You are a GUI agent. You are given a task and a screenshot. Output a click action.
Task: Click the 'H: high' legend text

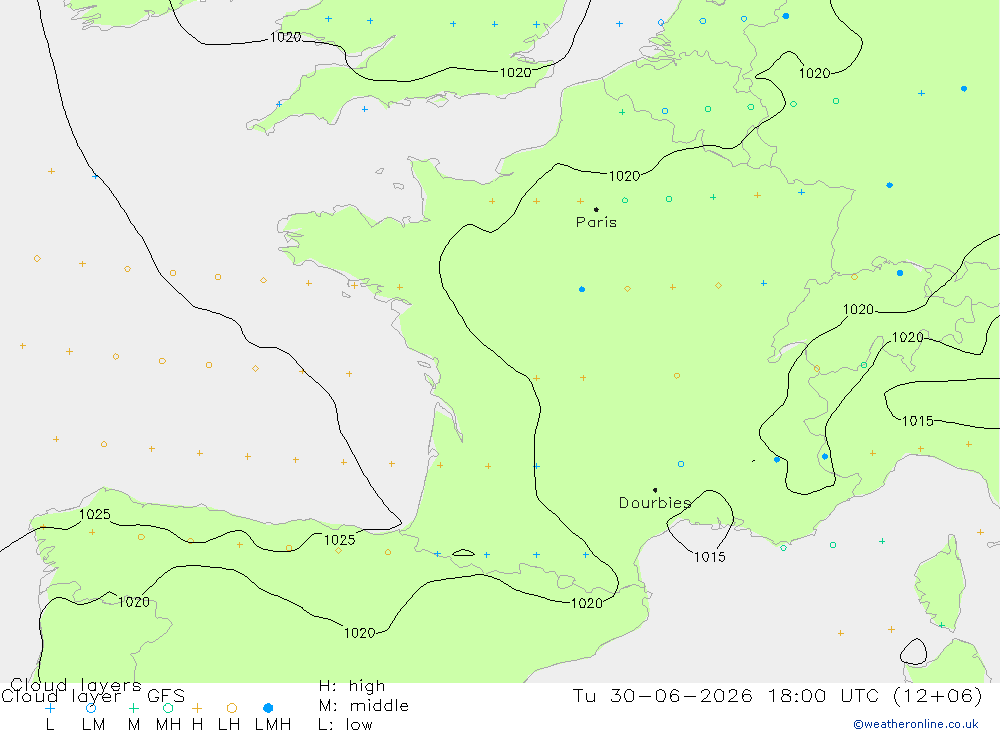click(x=352, y=686)
